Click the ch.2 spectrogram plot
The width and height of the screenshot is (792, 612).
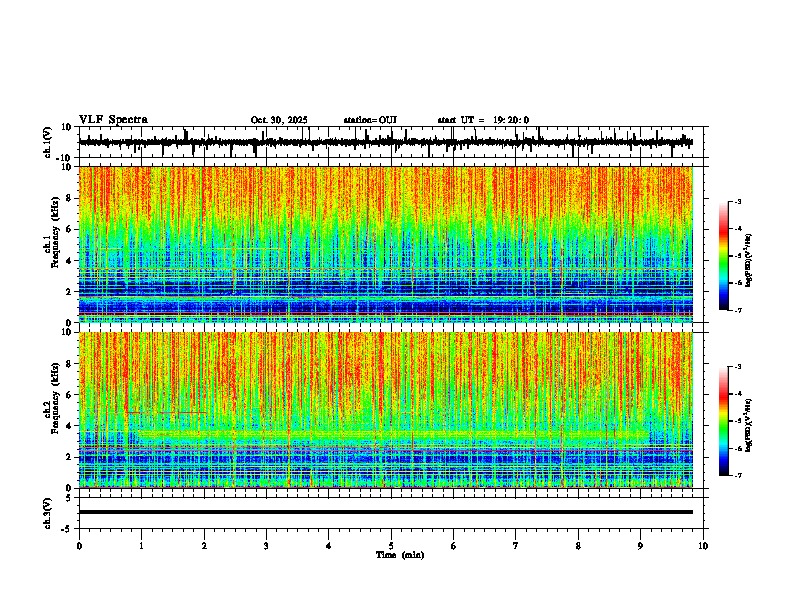(x=386, y=410)
